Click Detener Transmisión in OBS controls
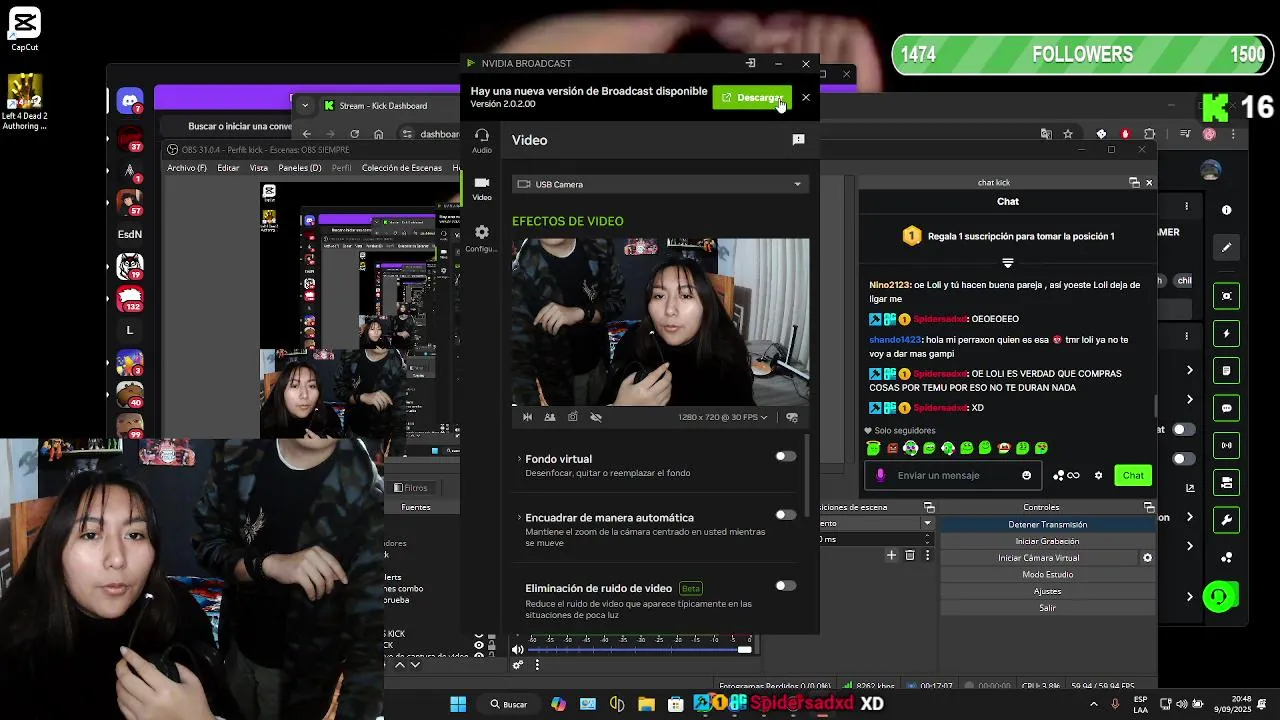Viewport: 1280px width, 720px height. (x=1047, y=524)
